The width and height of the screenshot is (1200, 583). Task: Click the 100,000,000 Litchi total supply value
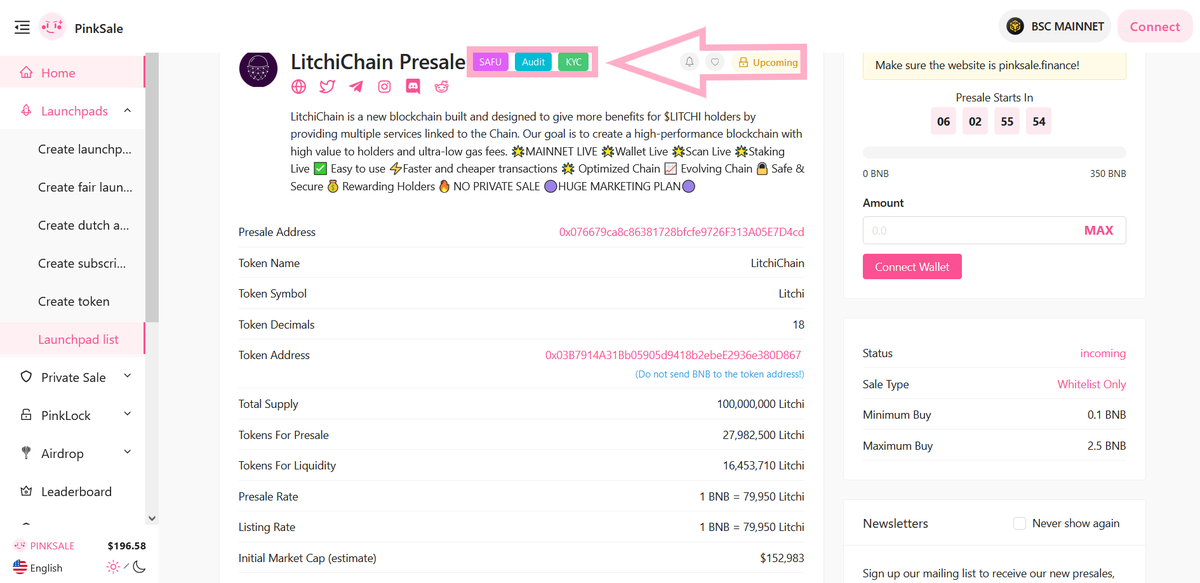(760, 404)
